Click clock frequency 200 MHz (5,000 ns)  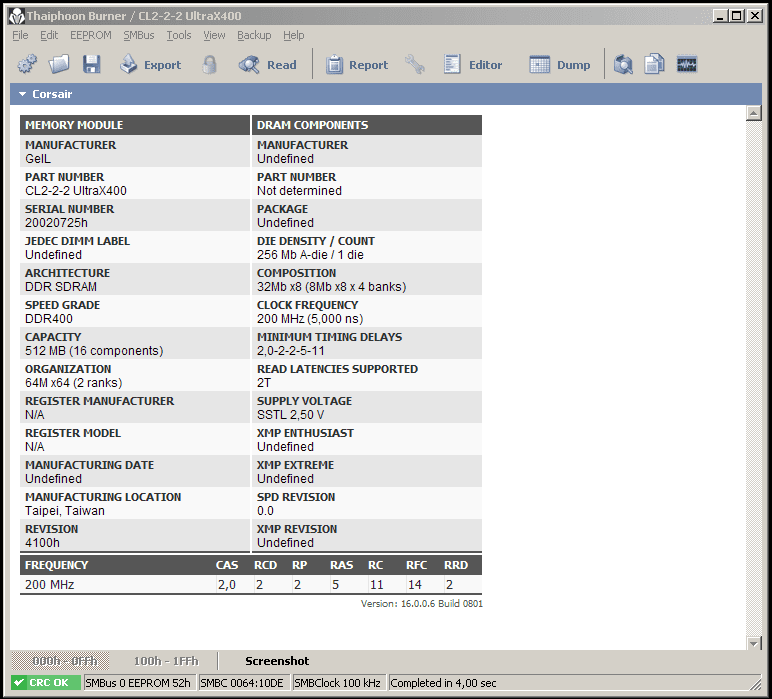[x=310, y=319]
